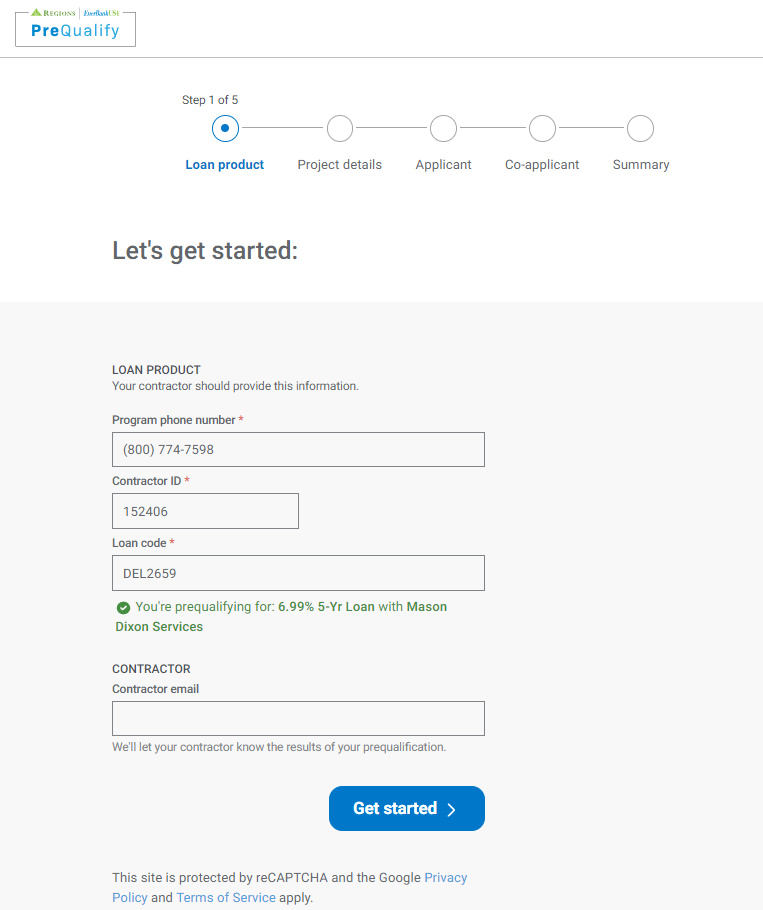
Task: Click the Co-applicant step circle
Action: click(x=542, y=129)
